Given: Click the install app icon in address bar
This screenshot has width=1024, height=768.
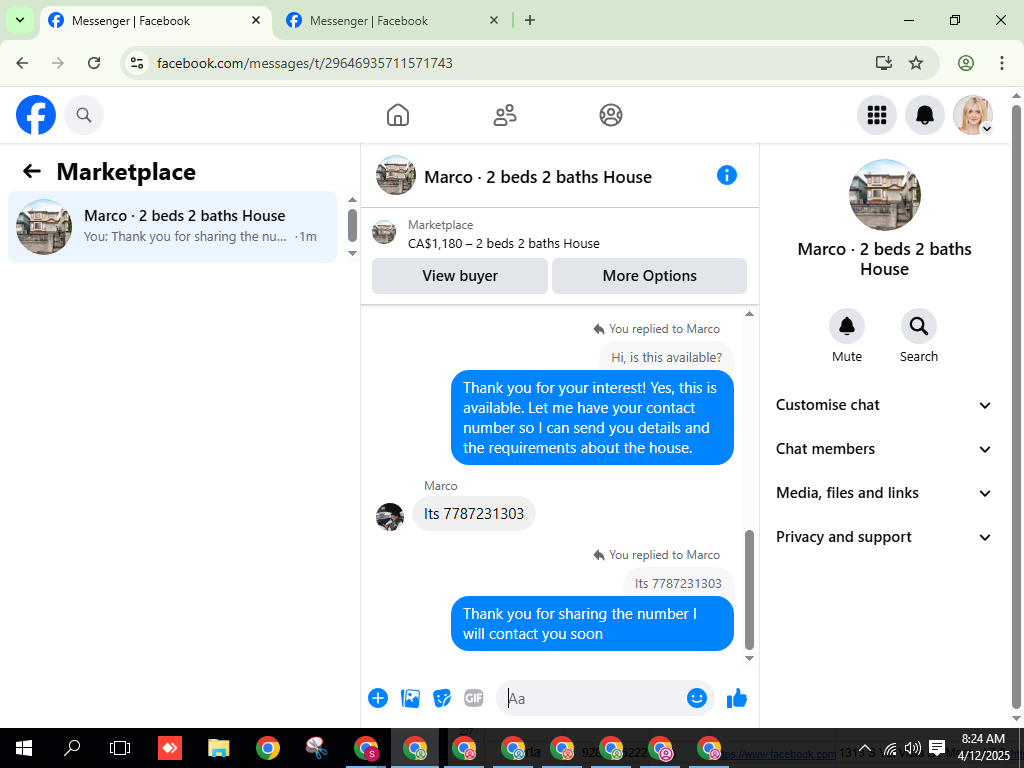Looking at the screenshot, I should pyautogui.click(x=884, y=63).
